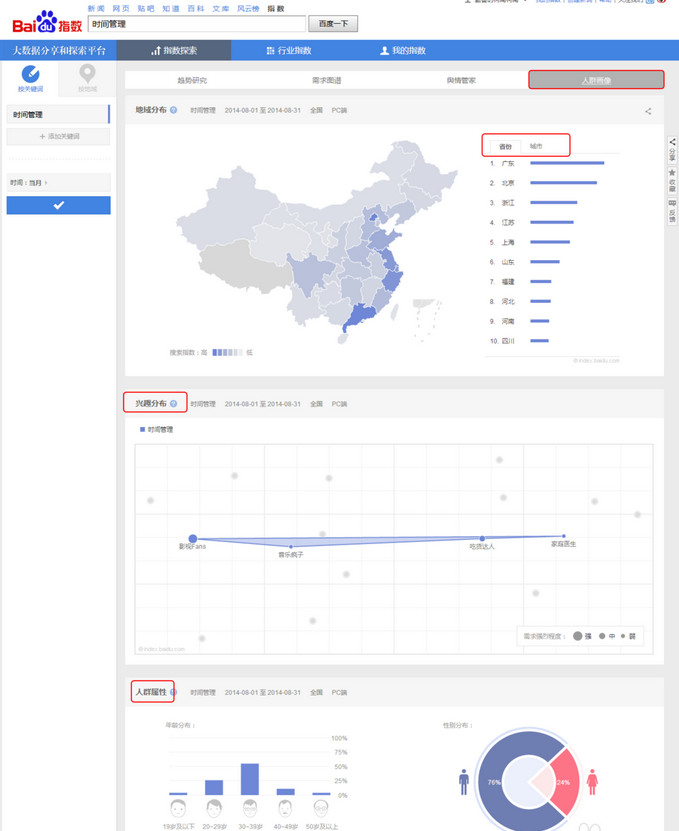Screen dimensions: 679x831
Task: Click the Baidu Index logo
Action: click(47, 21)
